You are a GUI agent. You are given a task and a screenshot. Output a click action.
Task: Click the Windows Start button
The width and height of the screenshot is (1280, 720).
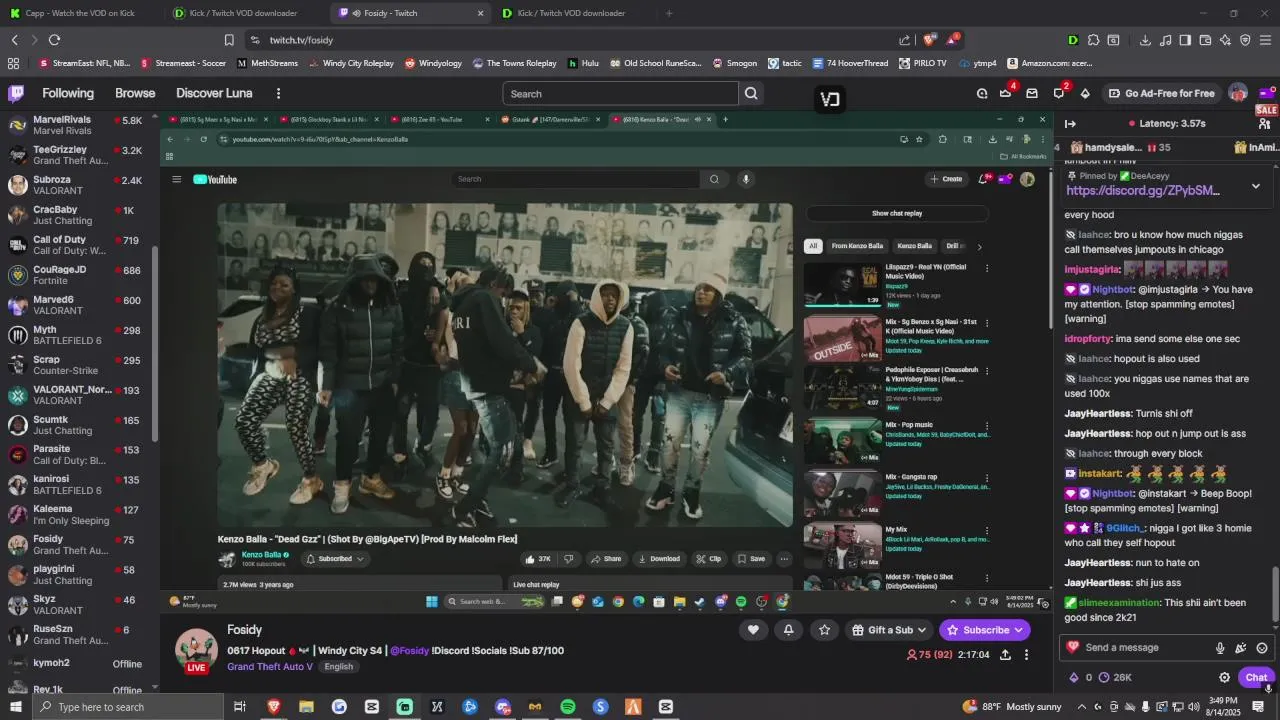point(16,707)
